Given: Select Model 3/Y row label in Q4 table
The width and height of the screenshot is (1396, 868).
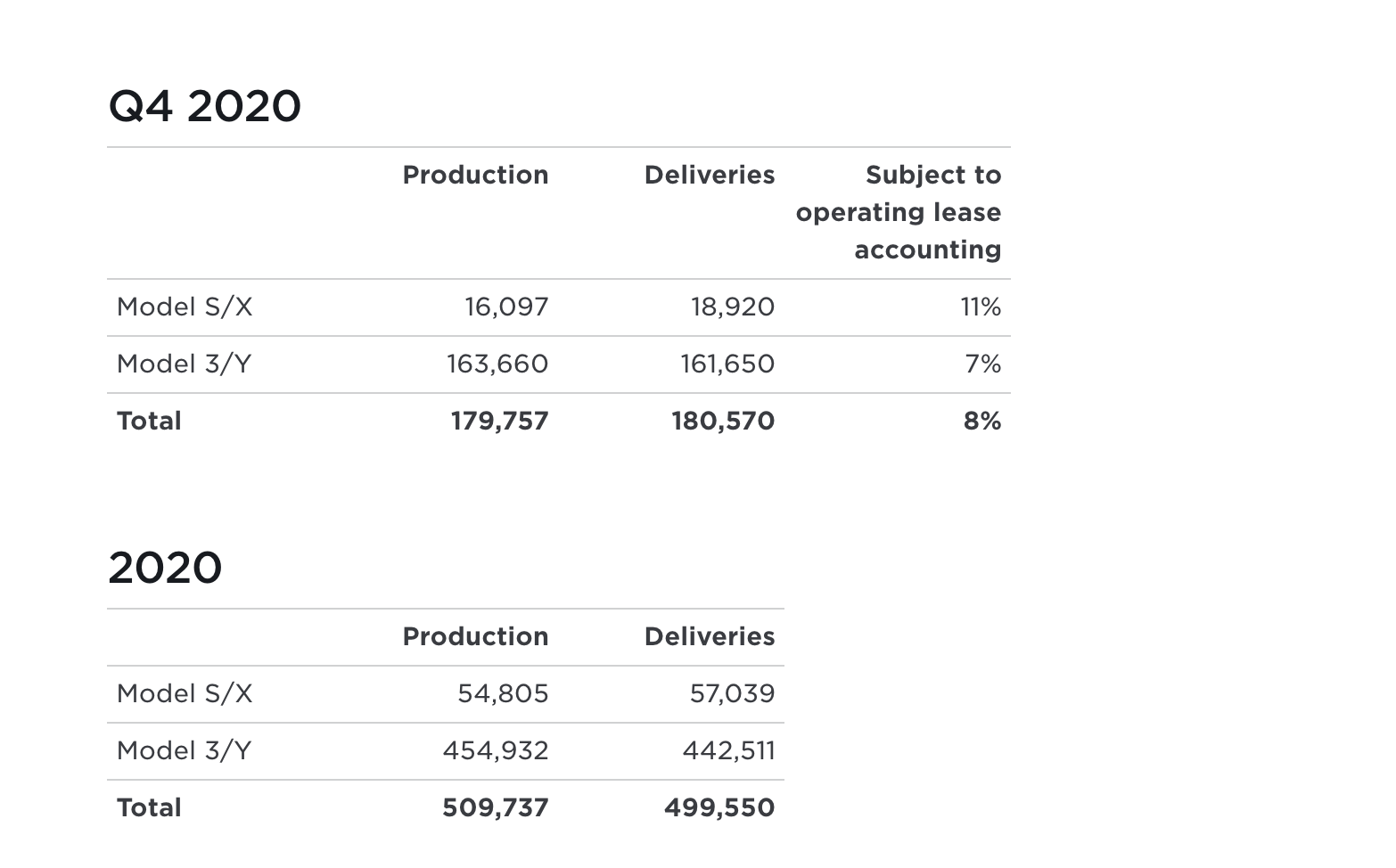Looking at the screenshot, I should point(184,364).
